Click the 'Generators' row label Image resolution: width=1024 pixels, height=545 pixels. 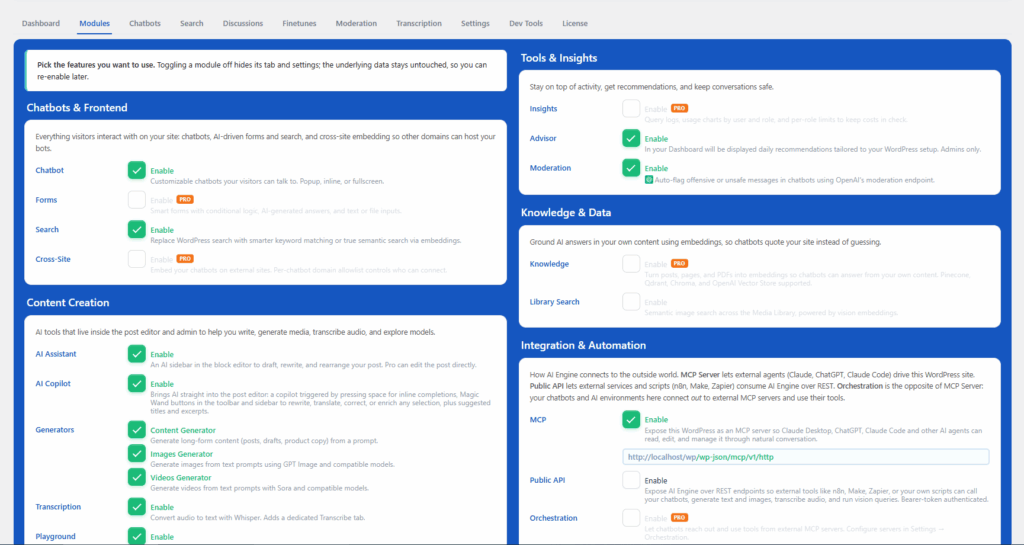(55, 429)
